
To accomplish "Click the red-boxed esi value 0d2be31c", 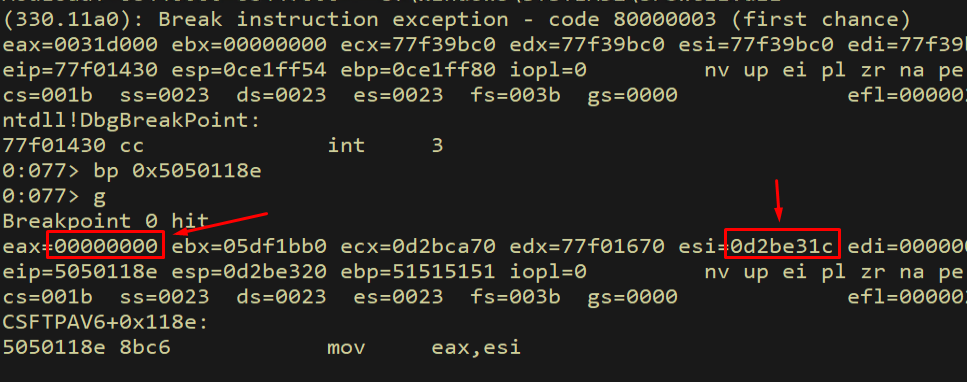I will tap(782, 247).
